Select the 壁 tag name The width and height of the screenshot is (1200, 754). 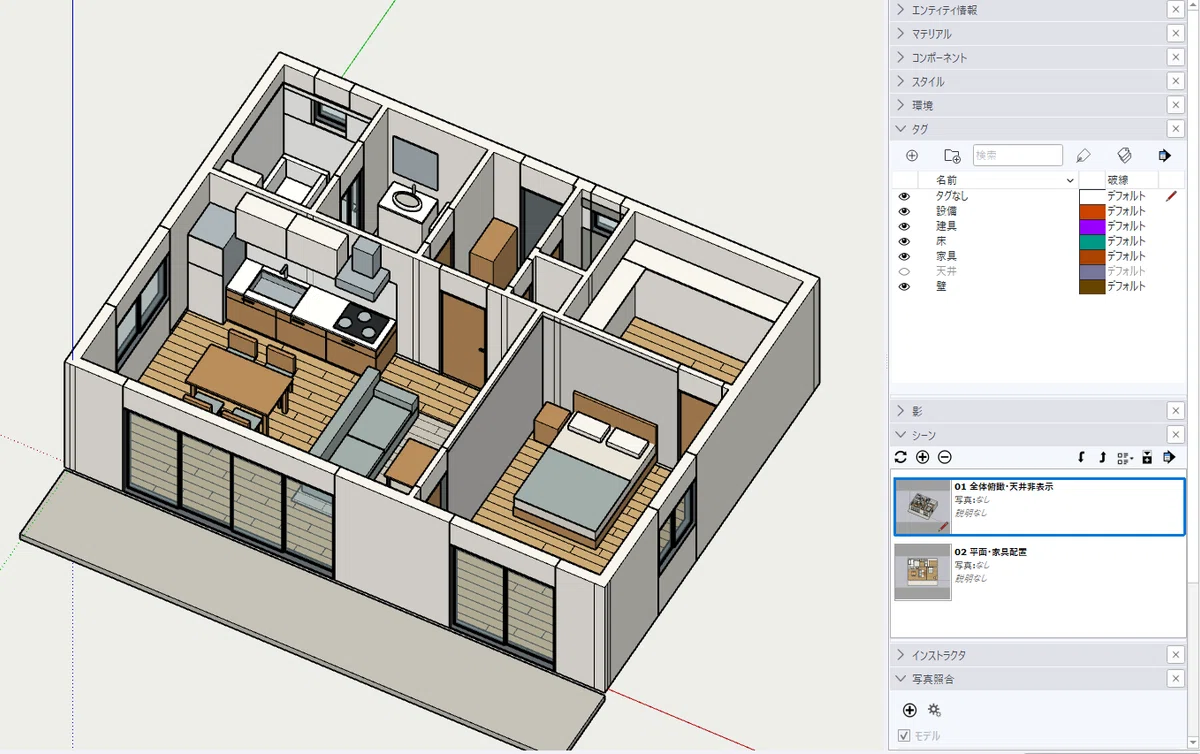click(x=941, y=286)
